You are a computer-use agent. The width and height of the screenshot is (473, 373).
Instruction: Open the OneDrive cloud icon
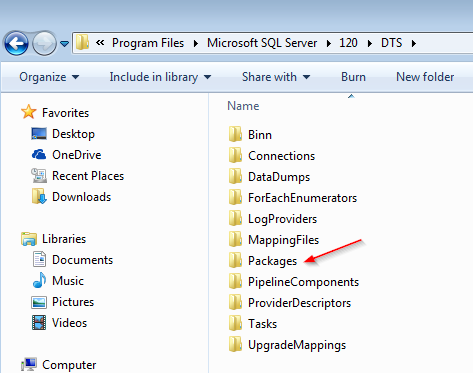click(x=39, y=155)
